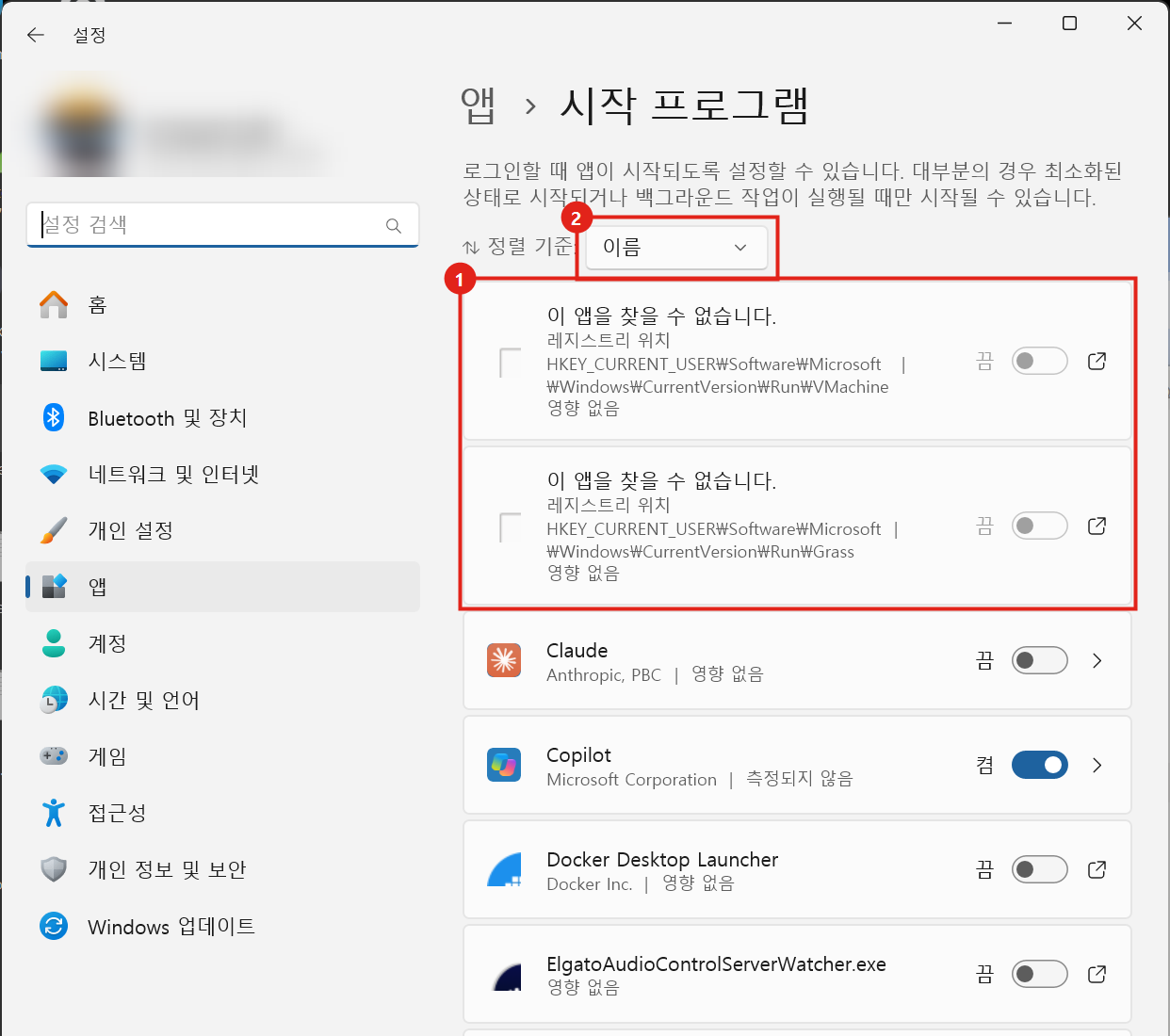Click 'Microsoft Corporation' publisher text
This screenshot has width=1170, height=1036.
(x=631, y=780)
